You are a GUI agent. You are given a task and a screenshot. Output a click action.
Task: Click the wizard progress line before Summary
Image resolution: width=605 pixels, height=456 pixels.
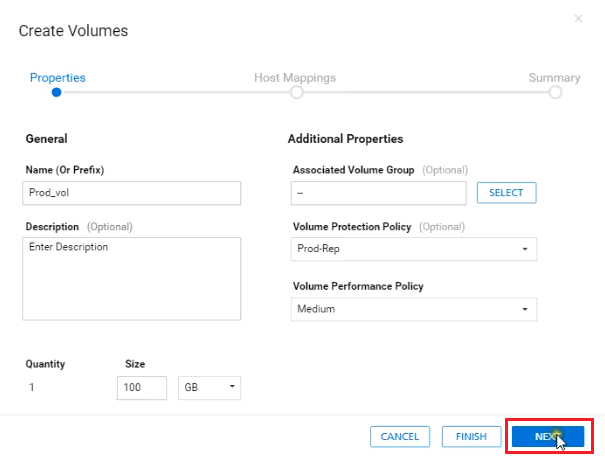pyautogui.click(x=425, y=92)
